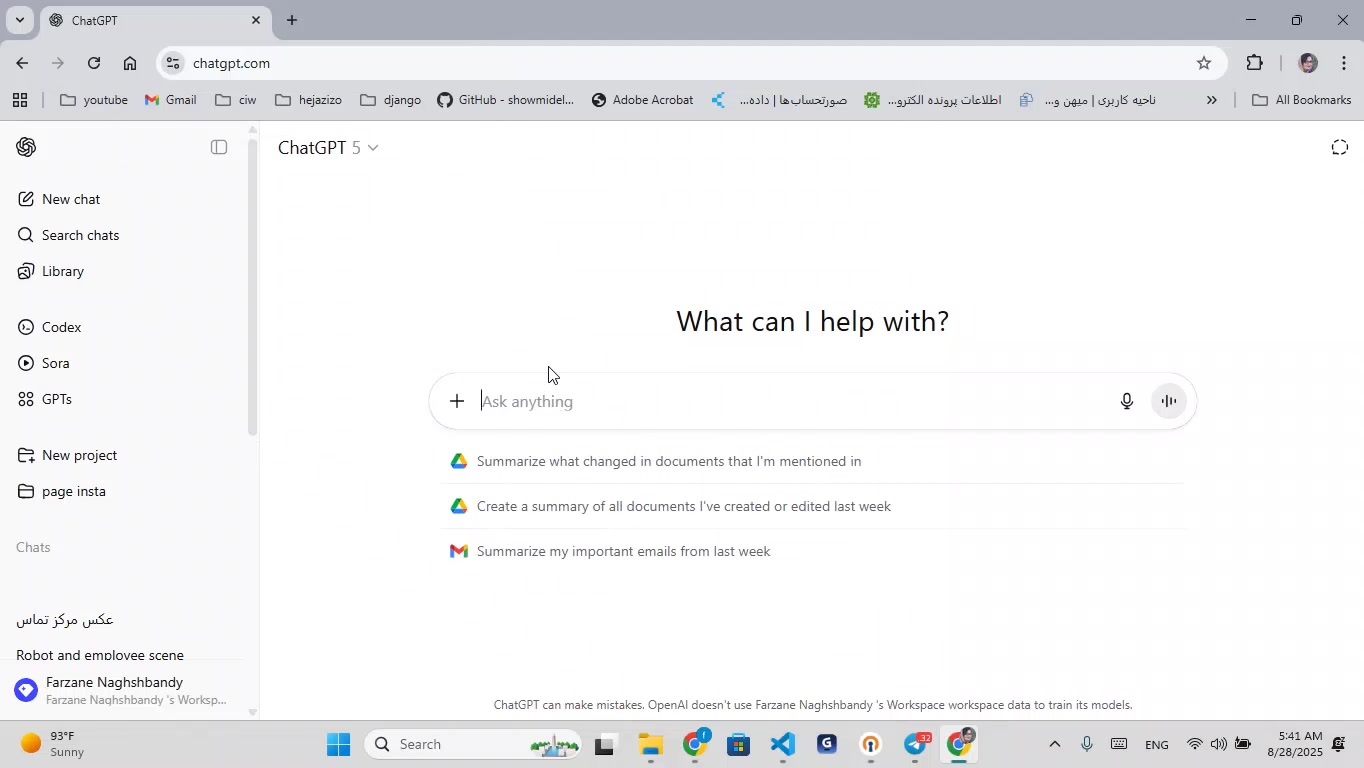The width and height of the screenshot is (1364, 768).
Task: Open the Extensions puzzle icon
Action: (x=1255, y=63)
